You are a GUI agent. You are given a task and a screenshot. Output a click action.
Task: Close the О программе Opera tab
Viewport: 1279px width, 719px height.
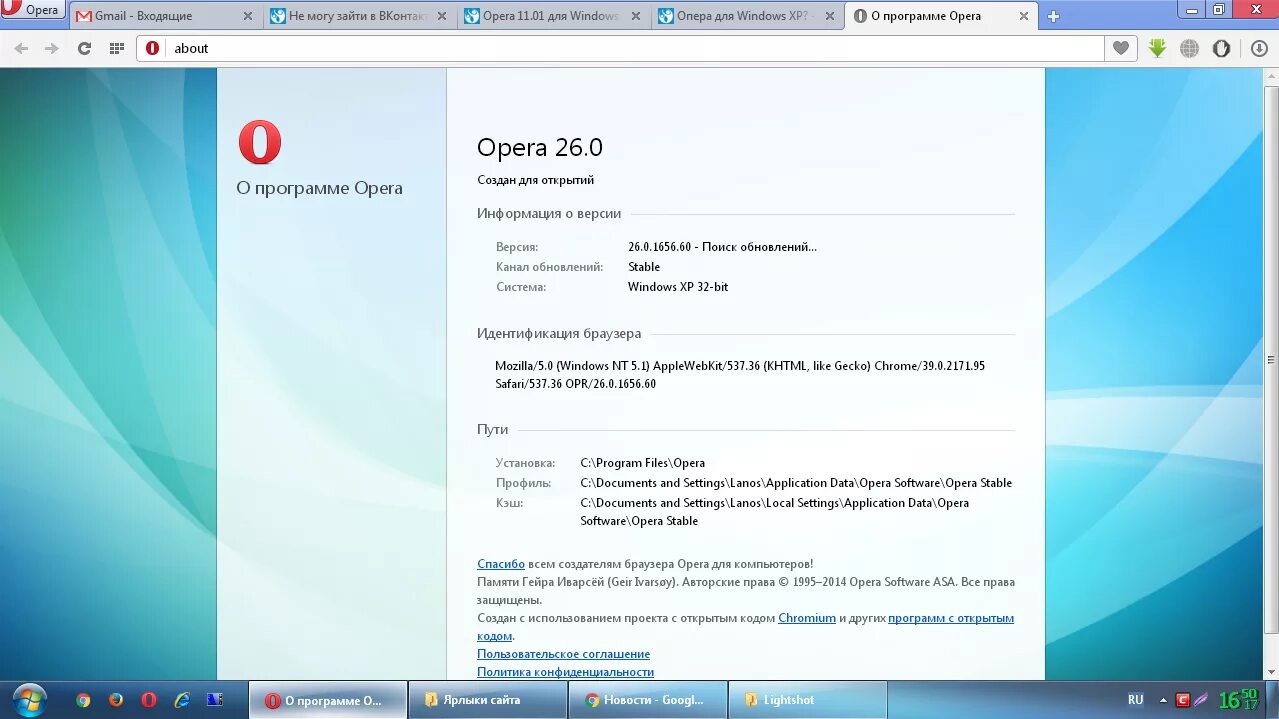pos(1023,16)
